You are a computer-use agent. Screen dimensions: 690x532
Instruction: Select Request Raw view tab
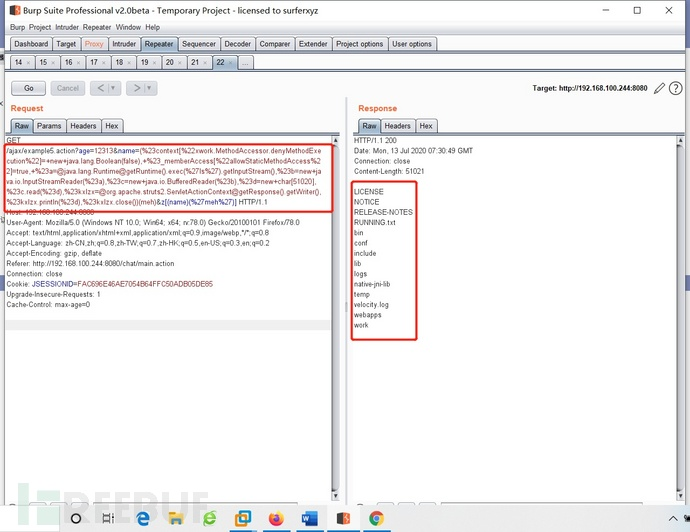(22, 126)
